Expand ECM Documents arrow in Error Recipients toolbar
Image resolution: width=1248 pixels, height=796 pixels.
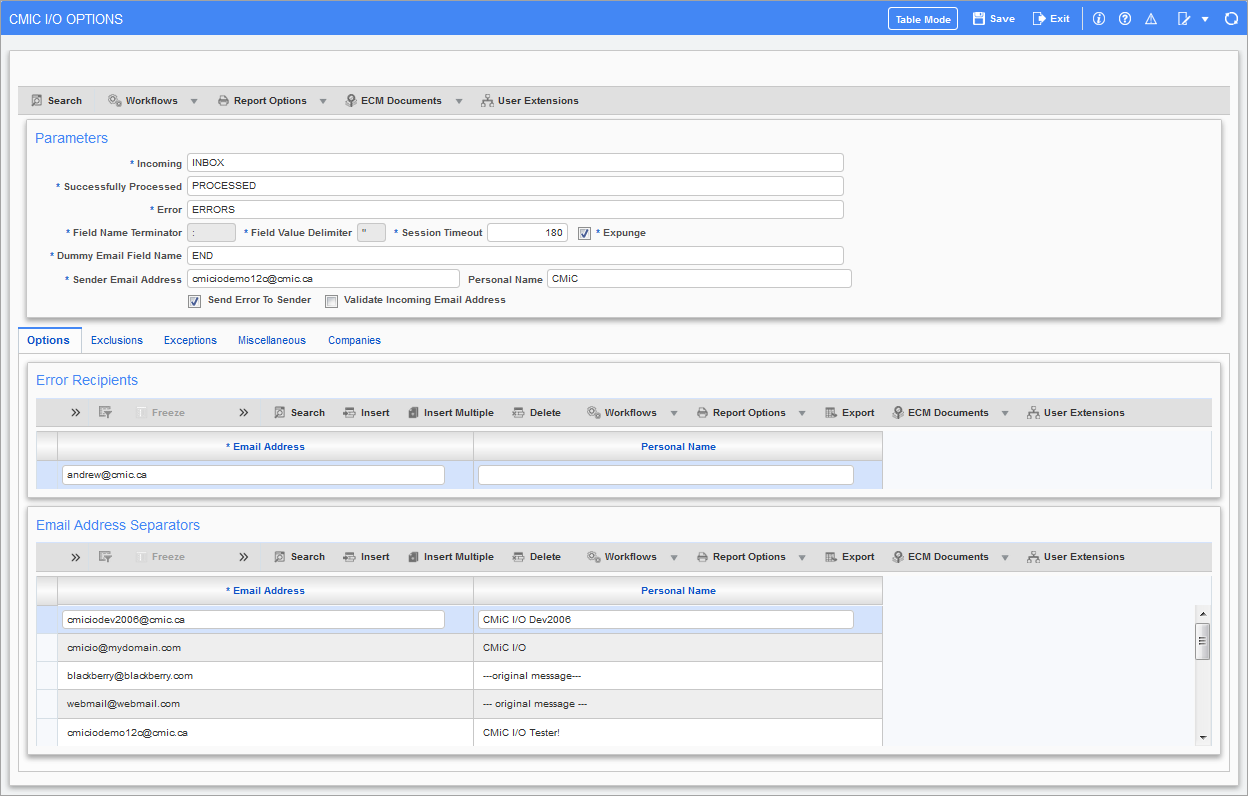1005,413
